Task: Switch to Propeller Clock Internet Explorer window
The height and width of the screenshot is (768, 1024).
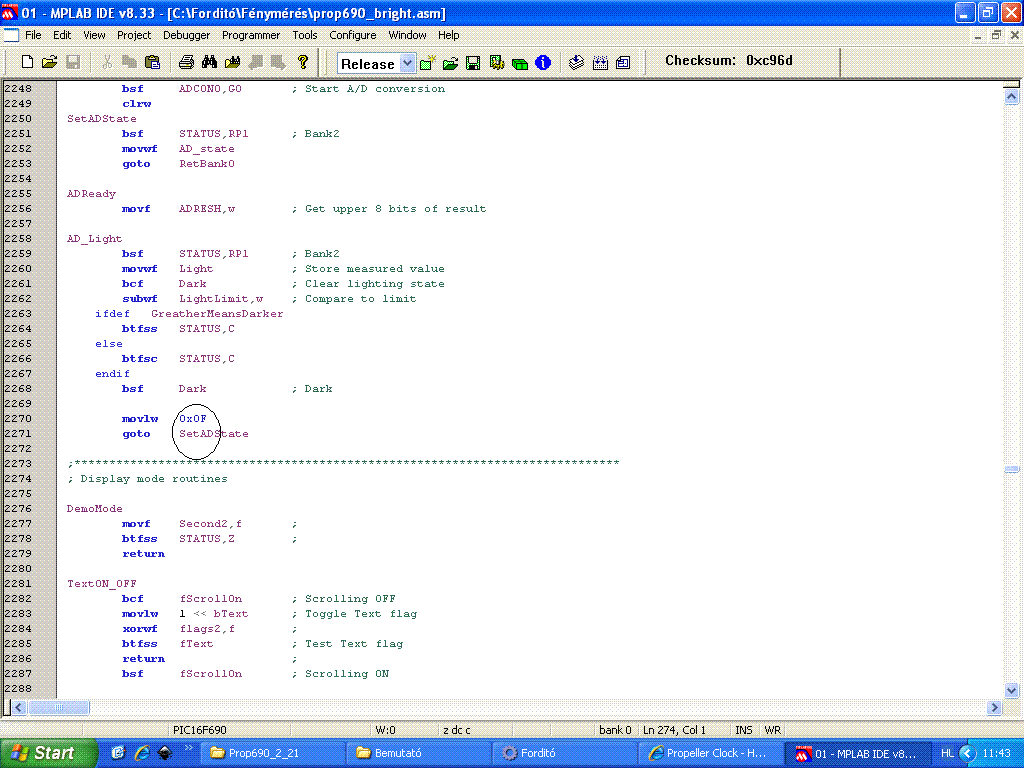Action: tap(708, 753)
